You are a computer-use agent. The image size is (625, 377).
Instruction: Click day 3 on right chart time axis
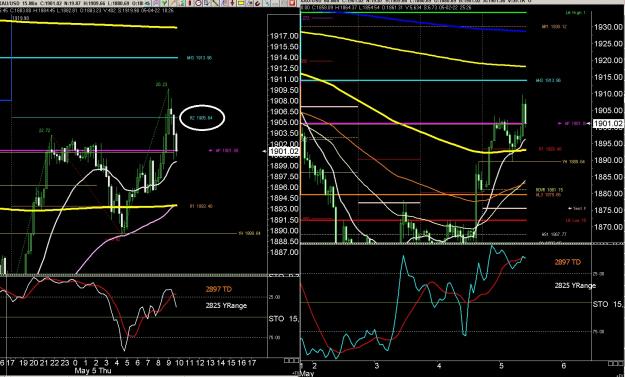point(376,365)
